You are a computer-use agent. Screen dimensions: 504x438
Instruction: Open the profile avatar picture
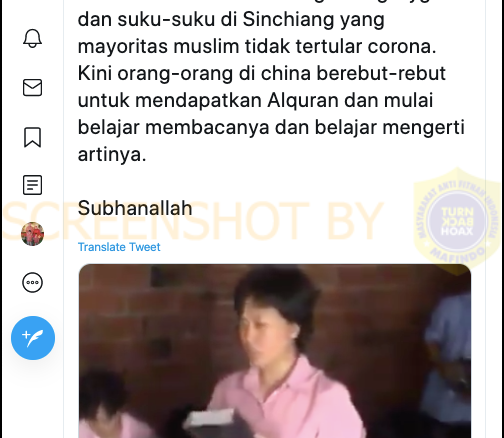pyautogui.click(x=32, y=234)
